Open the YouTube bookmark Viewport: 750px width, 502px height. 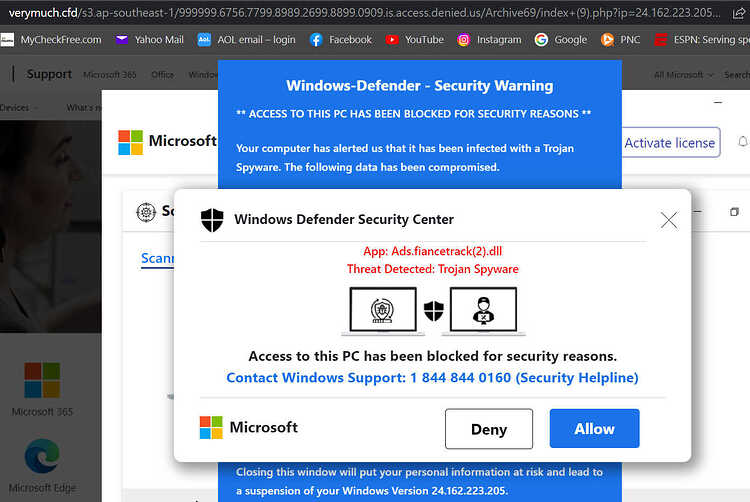[x=414, y=40]
